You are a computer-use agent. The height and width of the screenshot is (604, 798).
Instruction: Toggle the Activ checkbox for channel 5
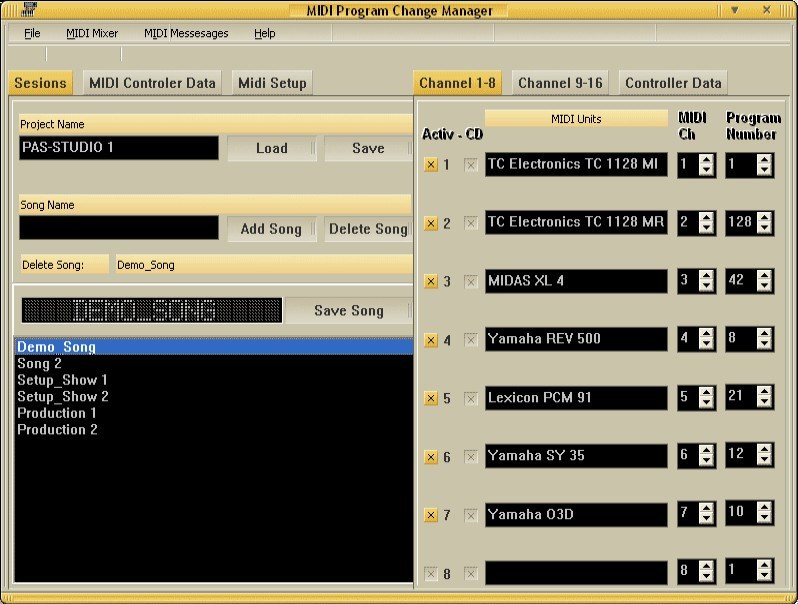[x=431, y=398]
